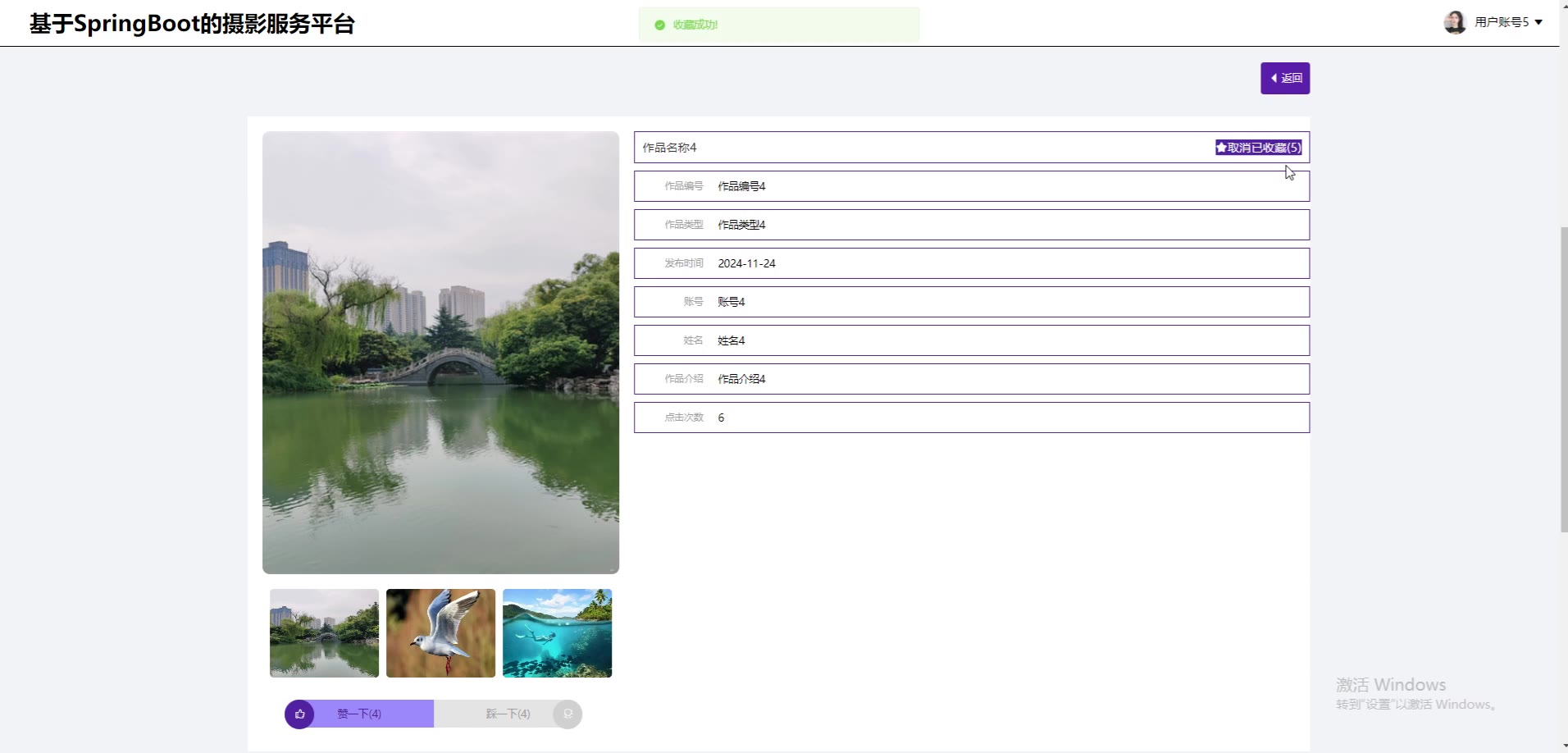Click the page's vertical scrollbar
Image resolution: width=1568 pixels, height=753 pixels.
pyautogui.click(x=1563, y=377)
